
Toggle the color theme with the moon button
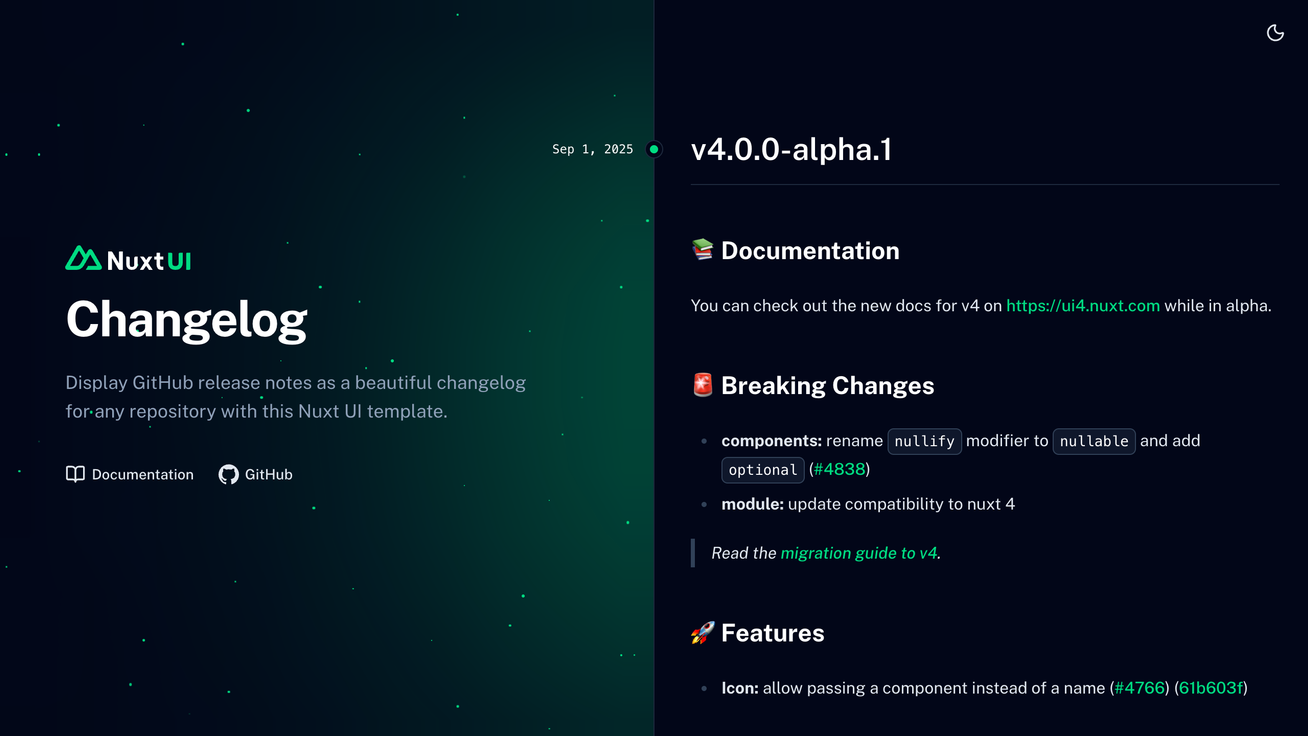tap(1275, 32)
